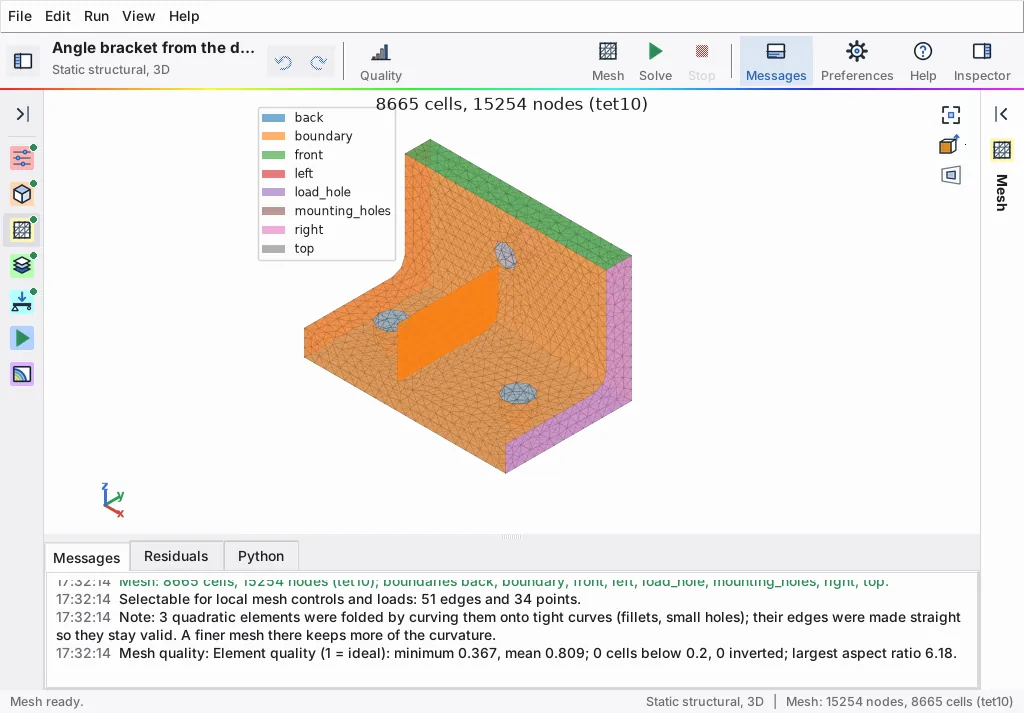Image resolution: width=1024 pixels, height=713 pixels.
Task: Click the project title 'Angle bracket from the d...'
Action: [153, 48]
